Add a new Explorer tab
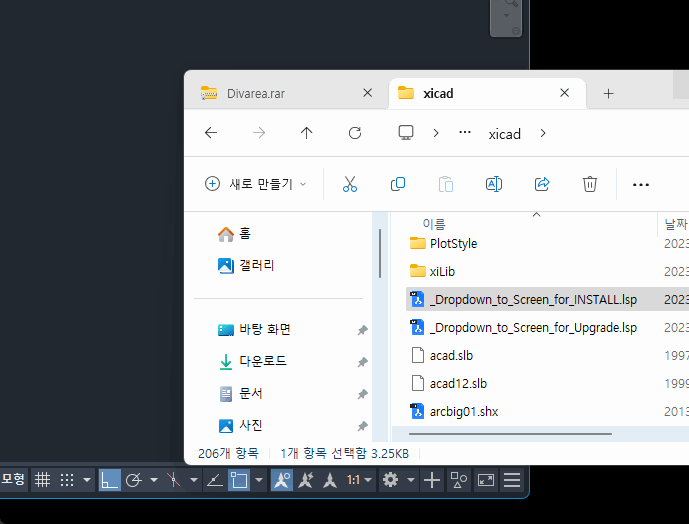689x524 pixels. click(x=609, y=93)
